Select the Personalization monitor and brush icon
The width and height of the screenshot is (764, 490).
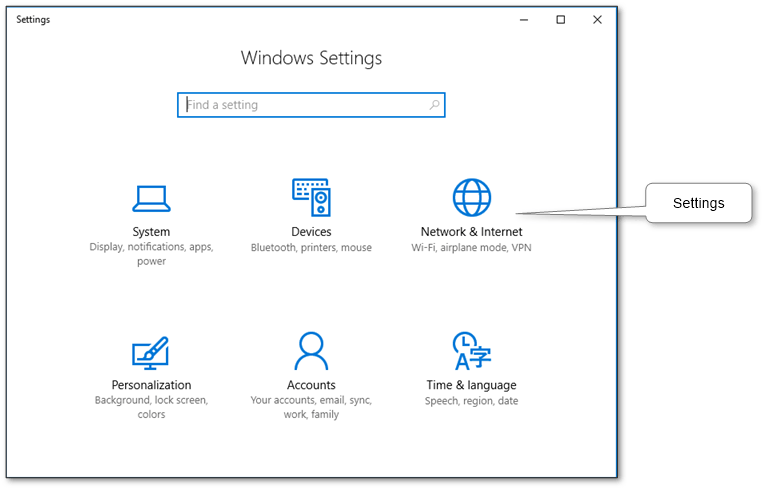(x=151, y=352)
